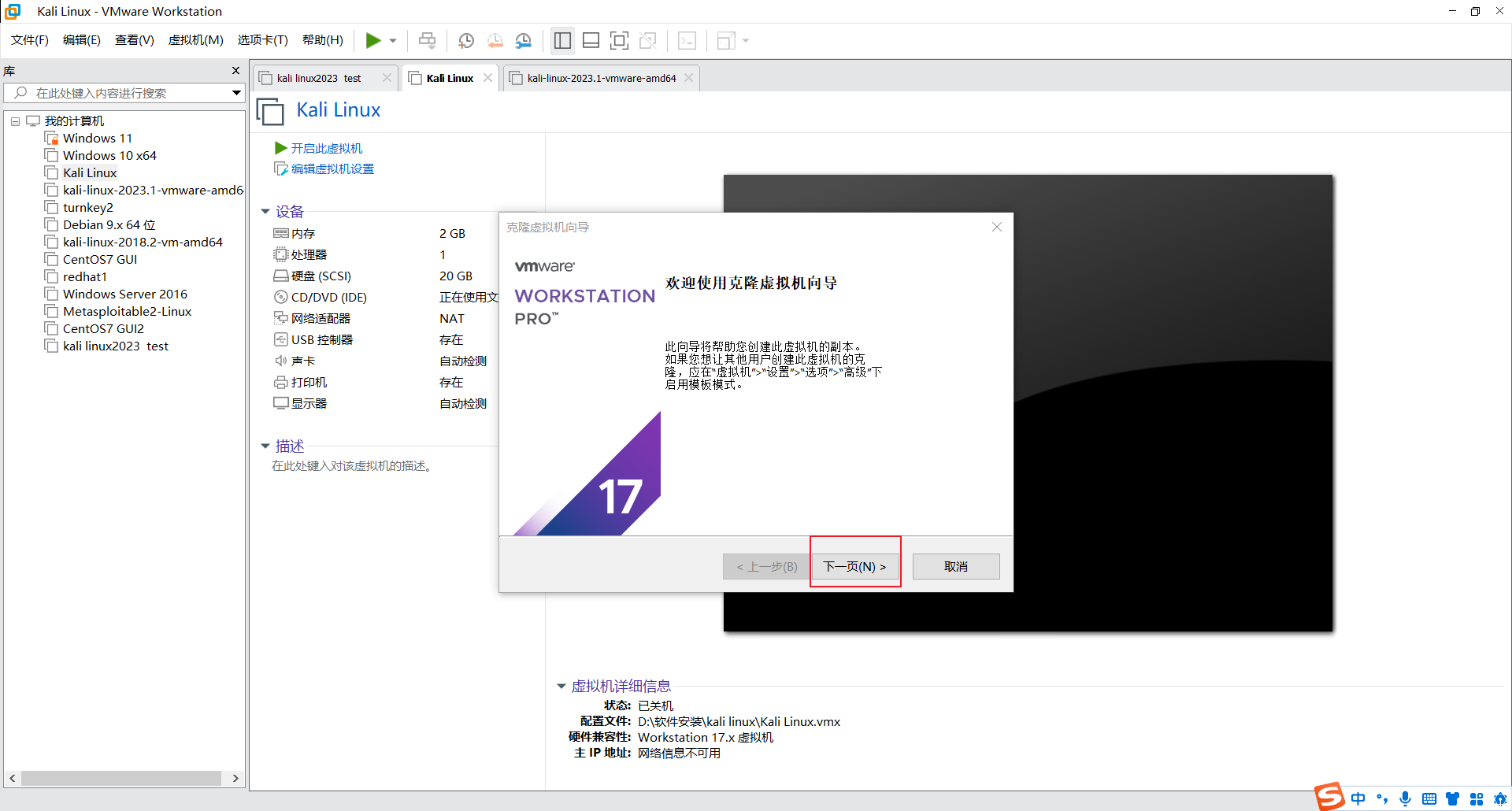Image resolution: width=1512 pixels, height=811 pixels.
Task: Open the 查看(V) menu
Action: [135, 40]
